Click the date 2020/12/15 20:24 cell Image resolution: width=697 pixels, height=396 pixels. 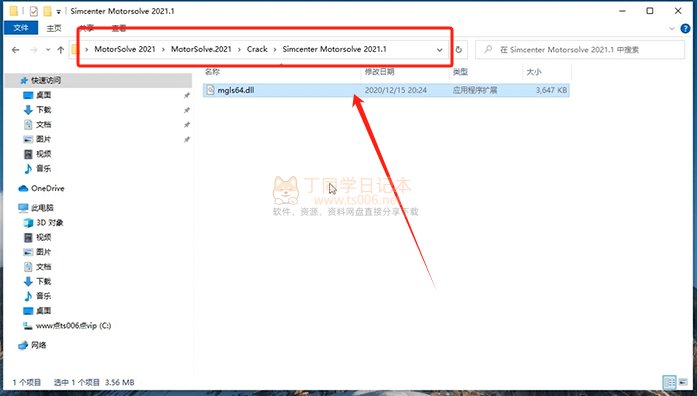[396, 90]
